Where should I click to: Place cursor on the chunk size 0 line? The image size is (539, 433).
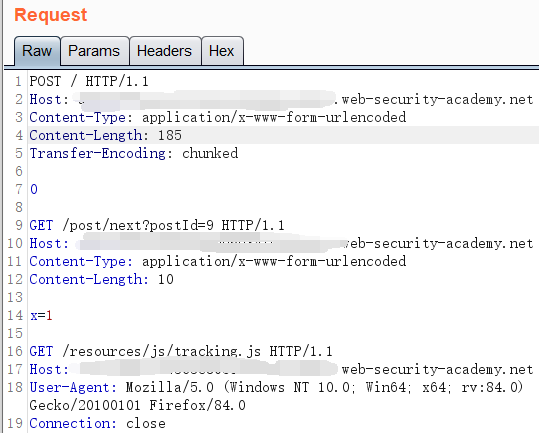(x=34, y=189)
